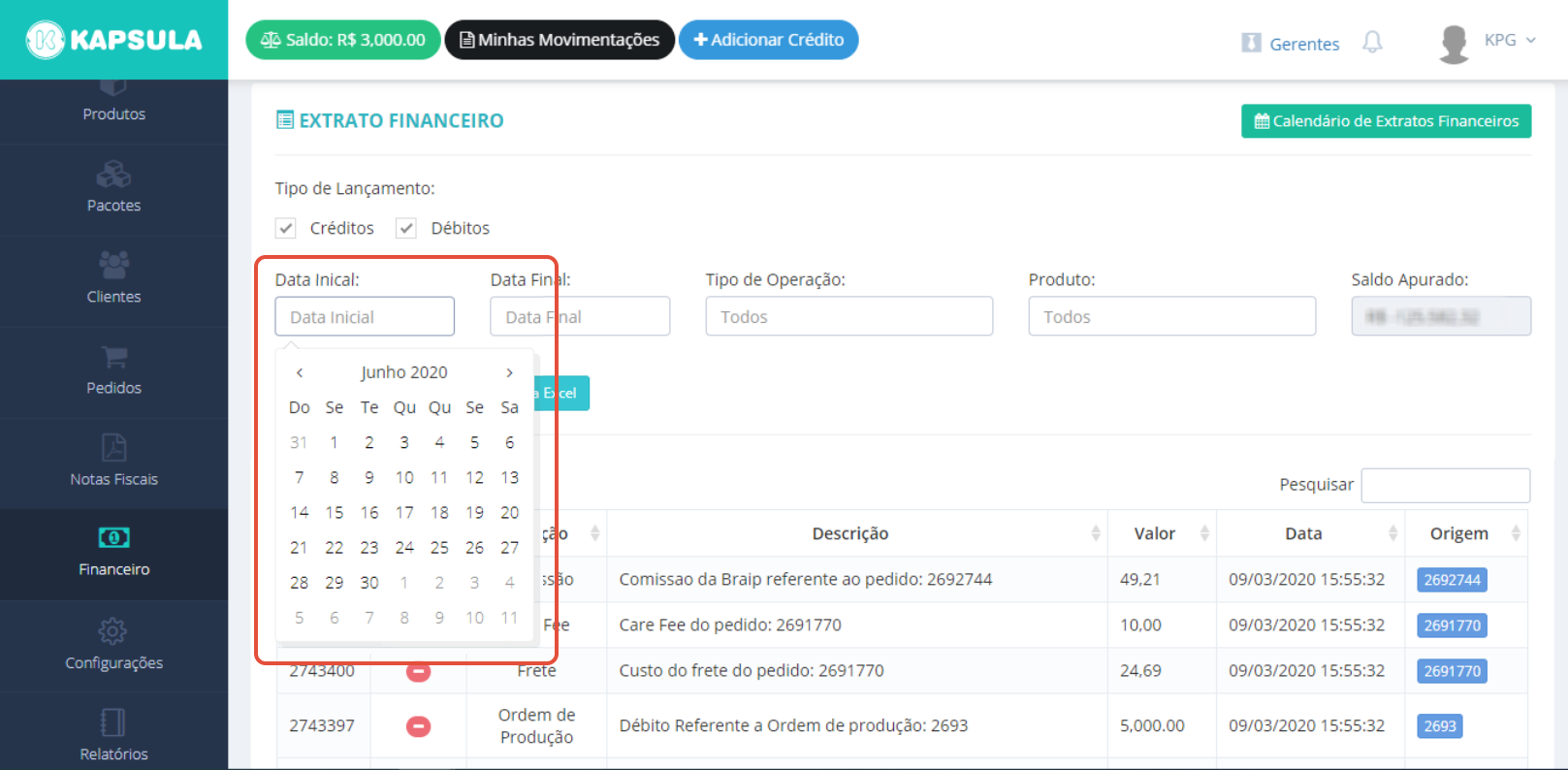Toggle the Débitos checkbox
This screenshot has width=1568, height=770.
406,228
